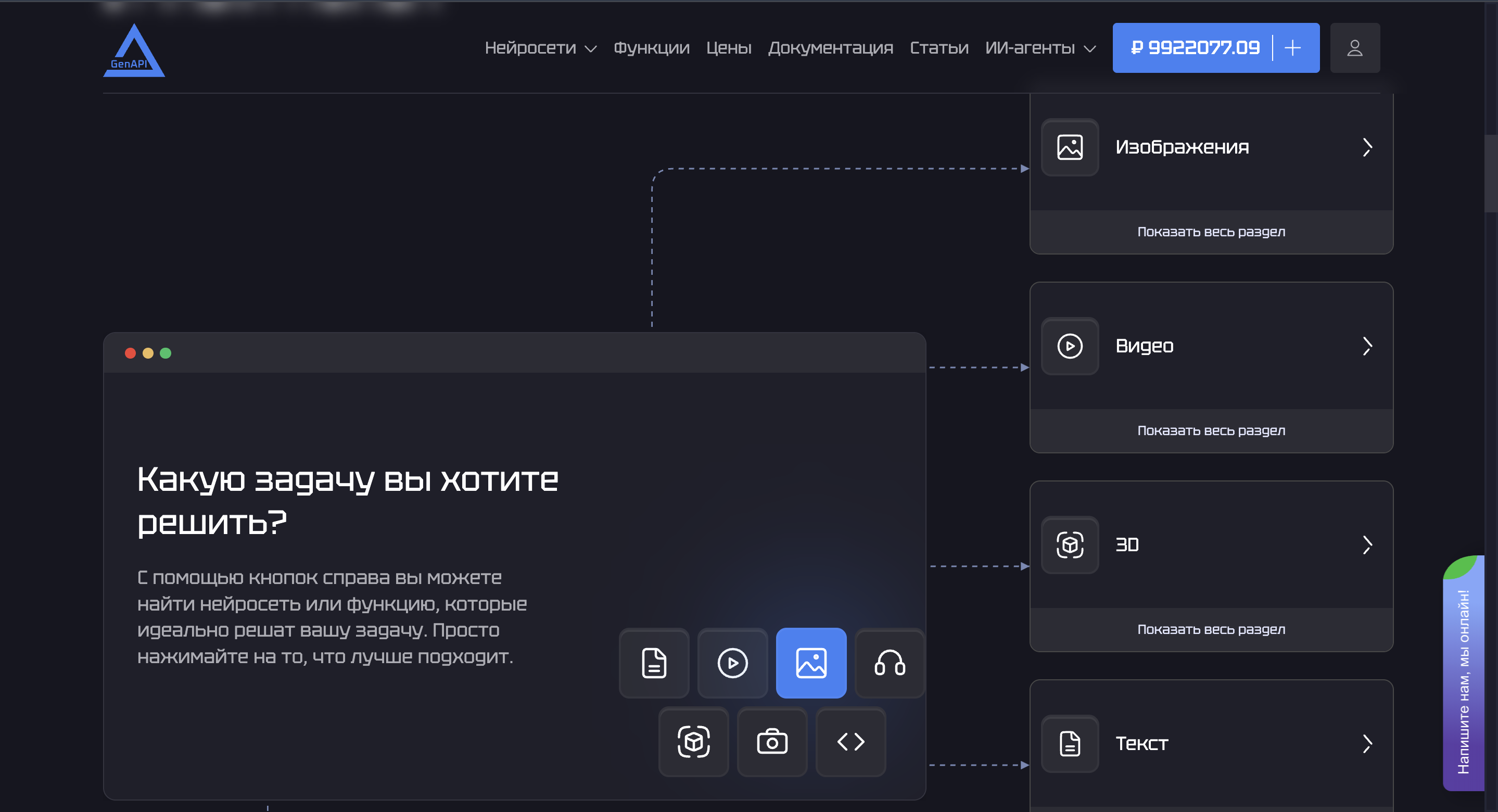
Task: Click the Изображения card image icon
Action: pos(1070,147)
